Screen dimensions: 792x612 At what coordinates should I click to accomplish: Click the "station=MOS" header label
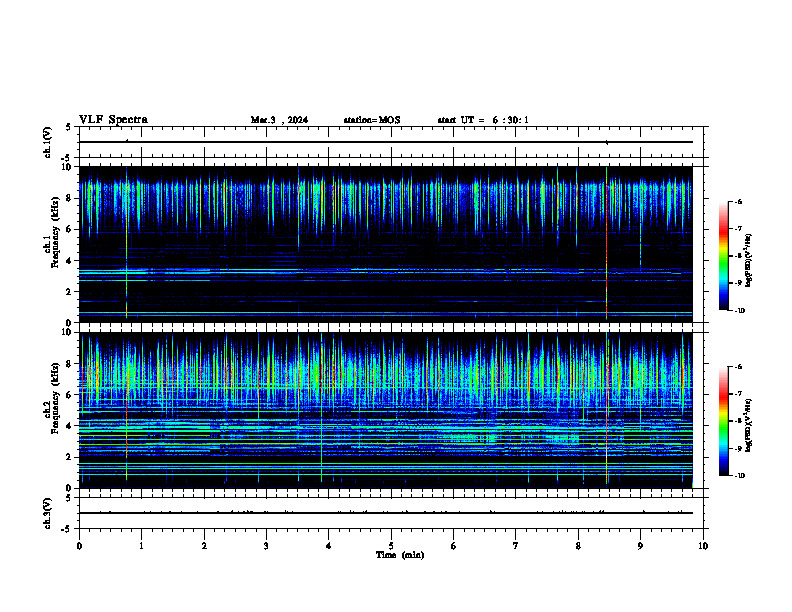(372, 120)
